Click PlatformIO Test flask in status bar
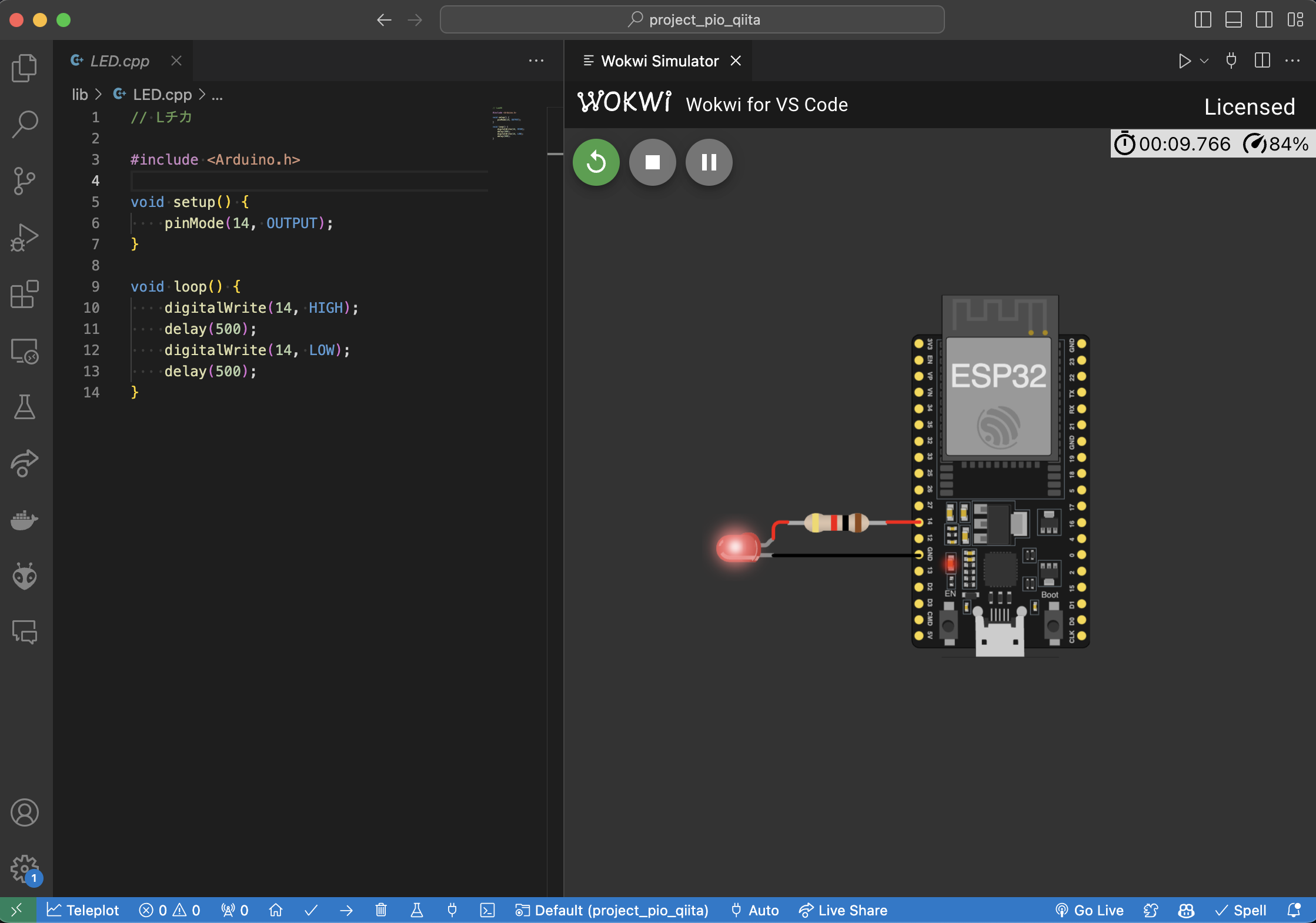The height and width of the screenshot is (923, 1316). pos(417,910)
